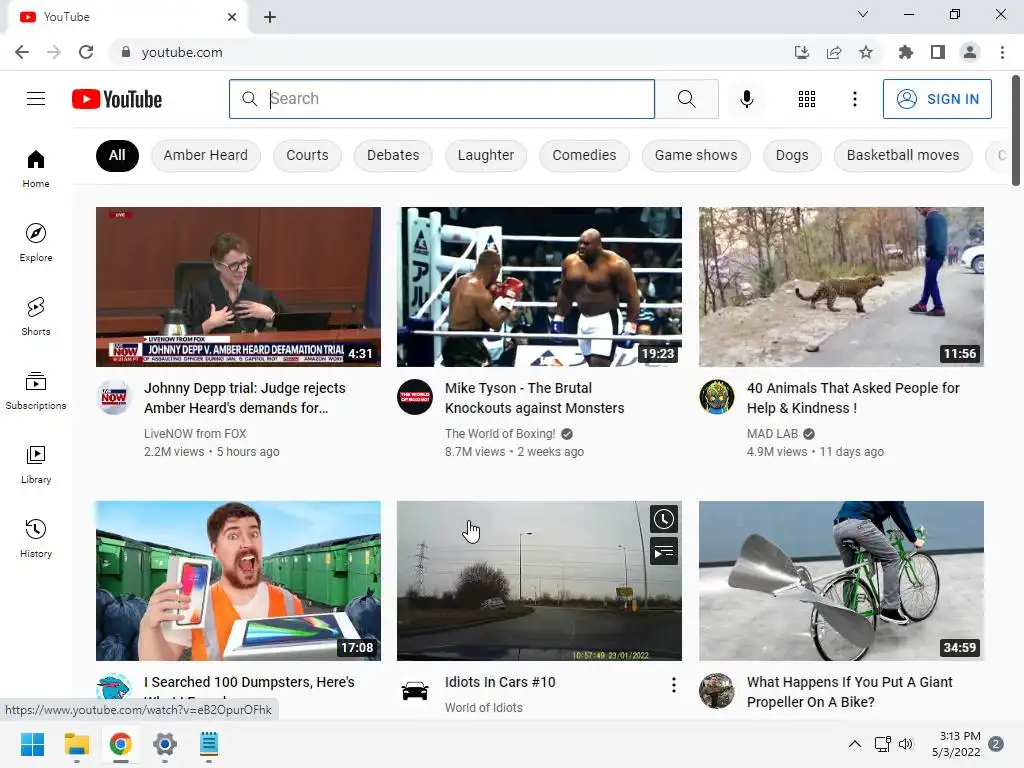This screenshot has height=768, width=1024.
Task: Add Idiots In Cars video to queue
Action: (664, 552)
